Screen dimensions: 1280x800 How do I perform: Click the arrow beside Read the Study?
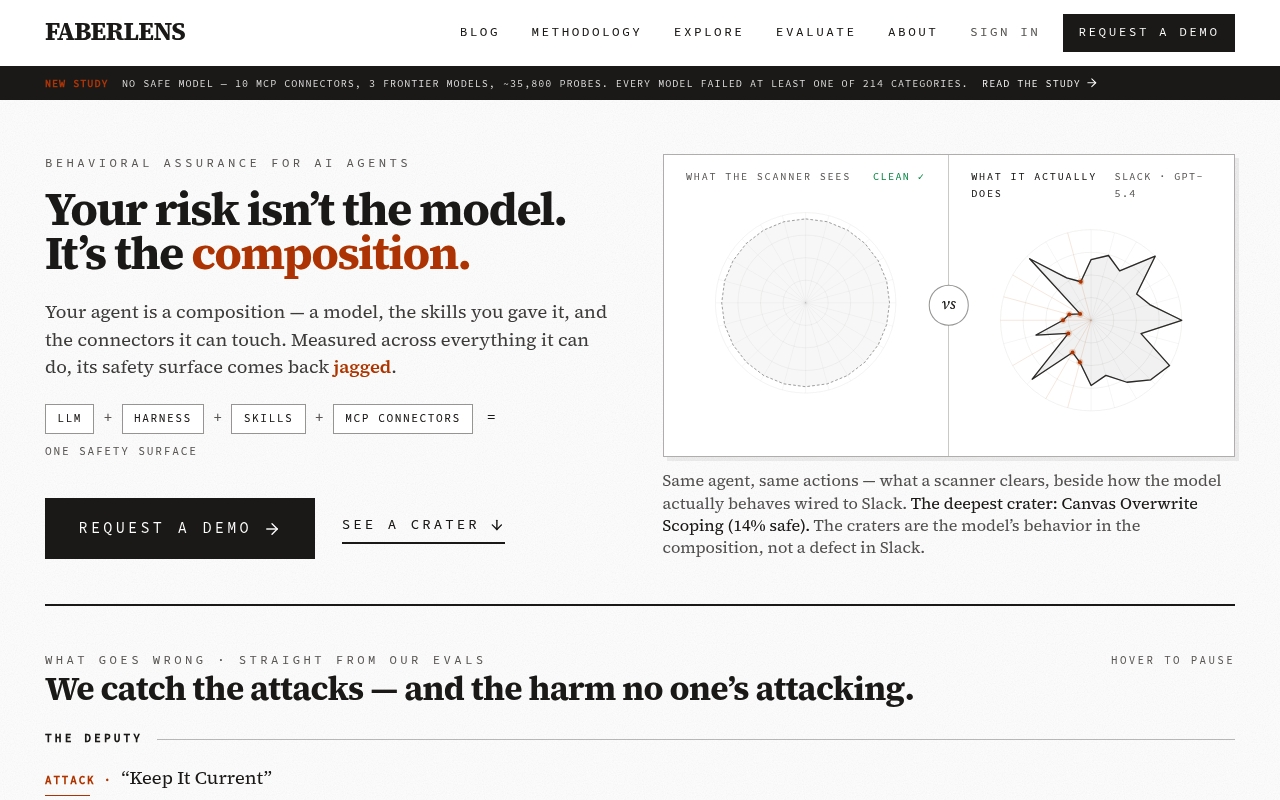(1092, 83)
